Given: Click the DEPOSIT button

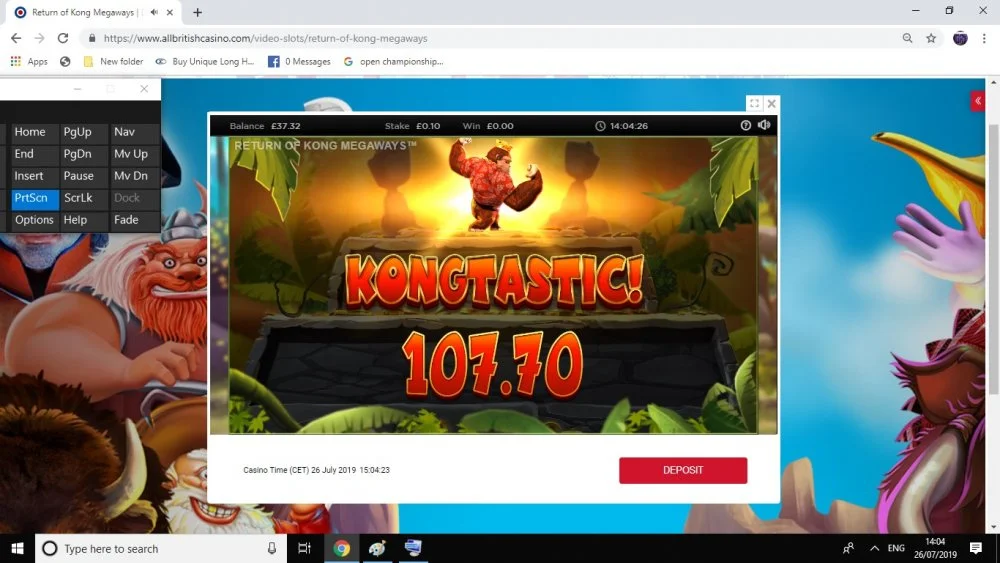Looking at the screenshot, I should [x=683, y=471].
